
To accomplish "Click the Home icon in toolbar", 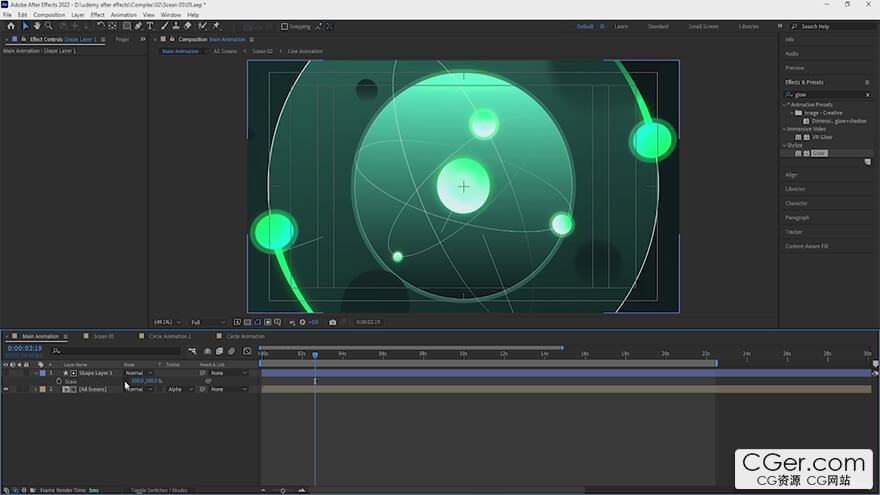I will click(11, 26).
